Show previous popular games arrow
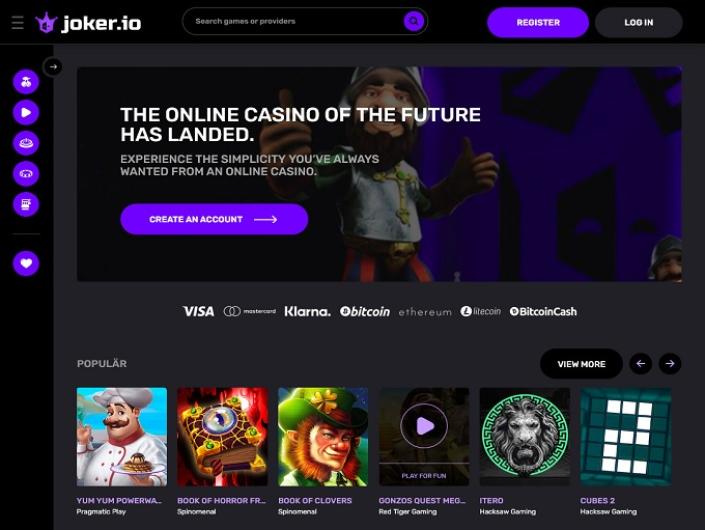This screenshot has height=530, width=705. click(x=641, y=364)
